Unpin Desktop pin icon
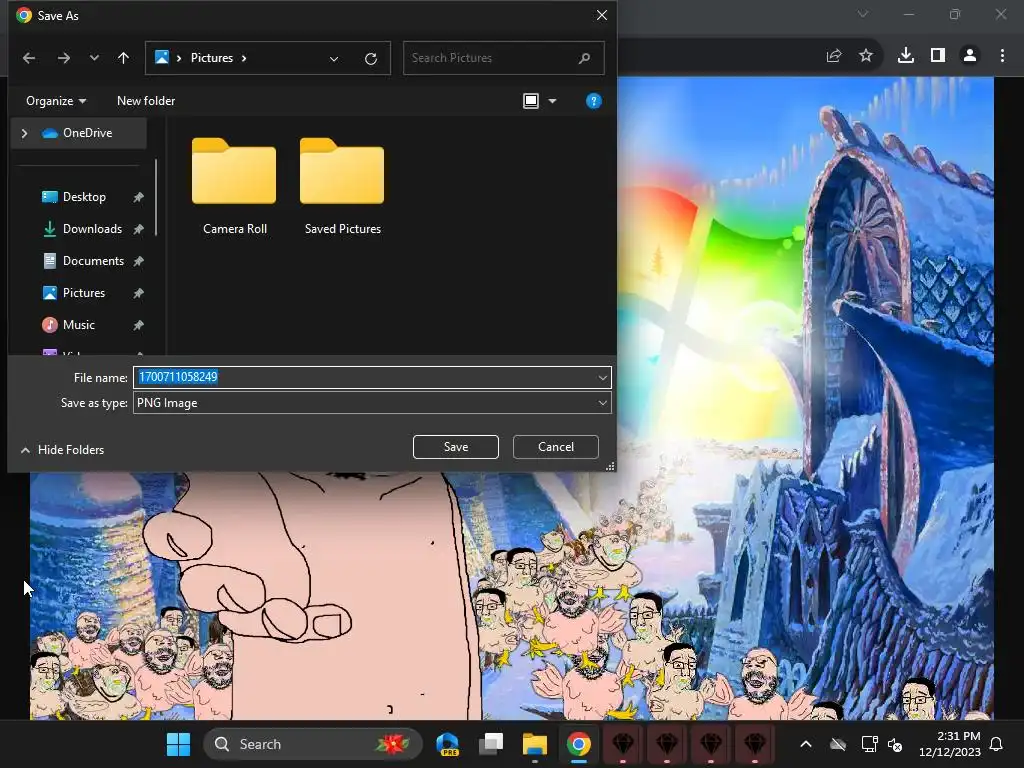Image resolution: width=1024 pixels, height=768 pixels. (x=138, y=197)
